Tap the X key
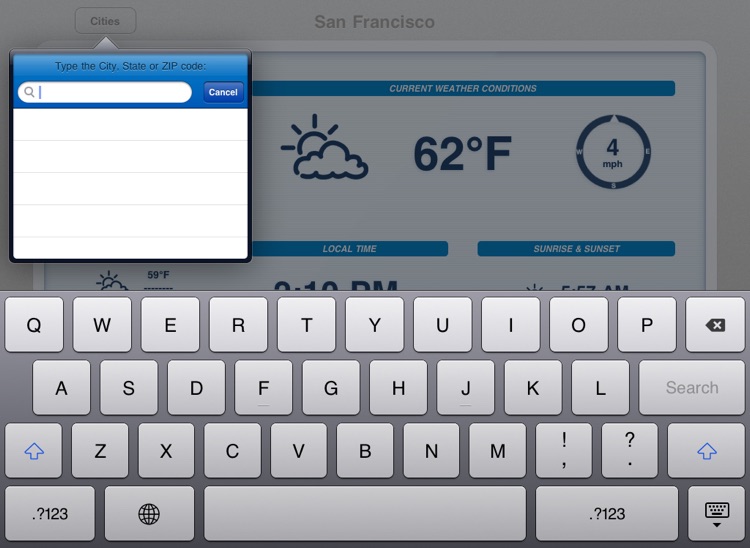Screen dimensions: 750x548 [166, 450]
